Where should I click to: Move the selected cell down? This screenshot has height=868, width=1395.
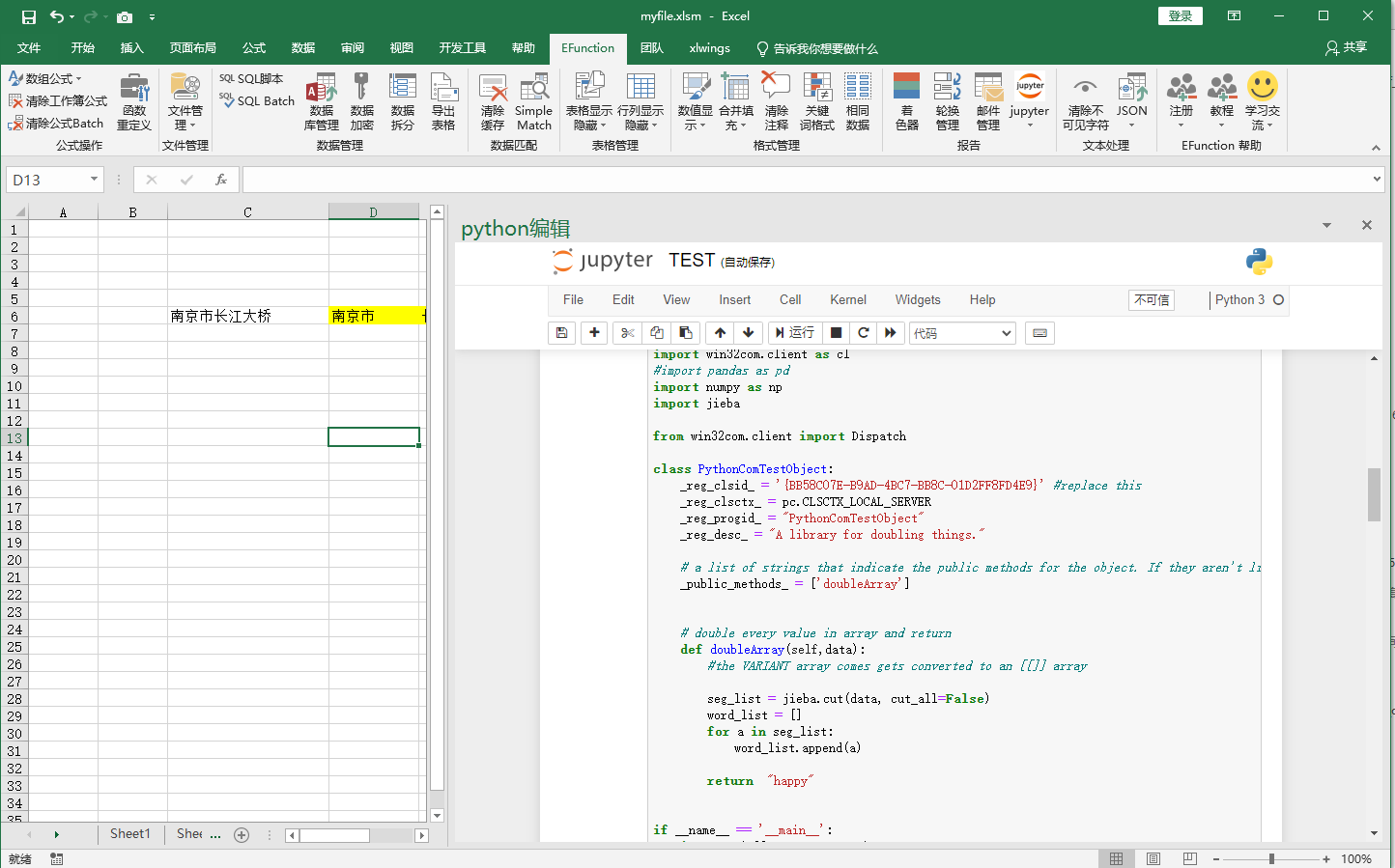click(749, 333)
